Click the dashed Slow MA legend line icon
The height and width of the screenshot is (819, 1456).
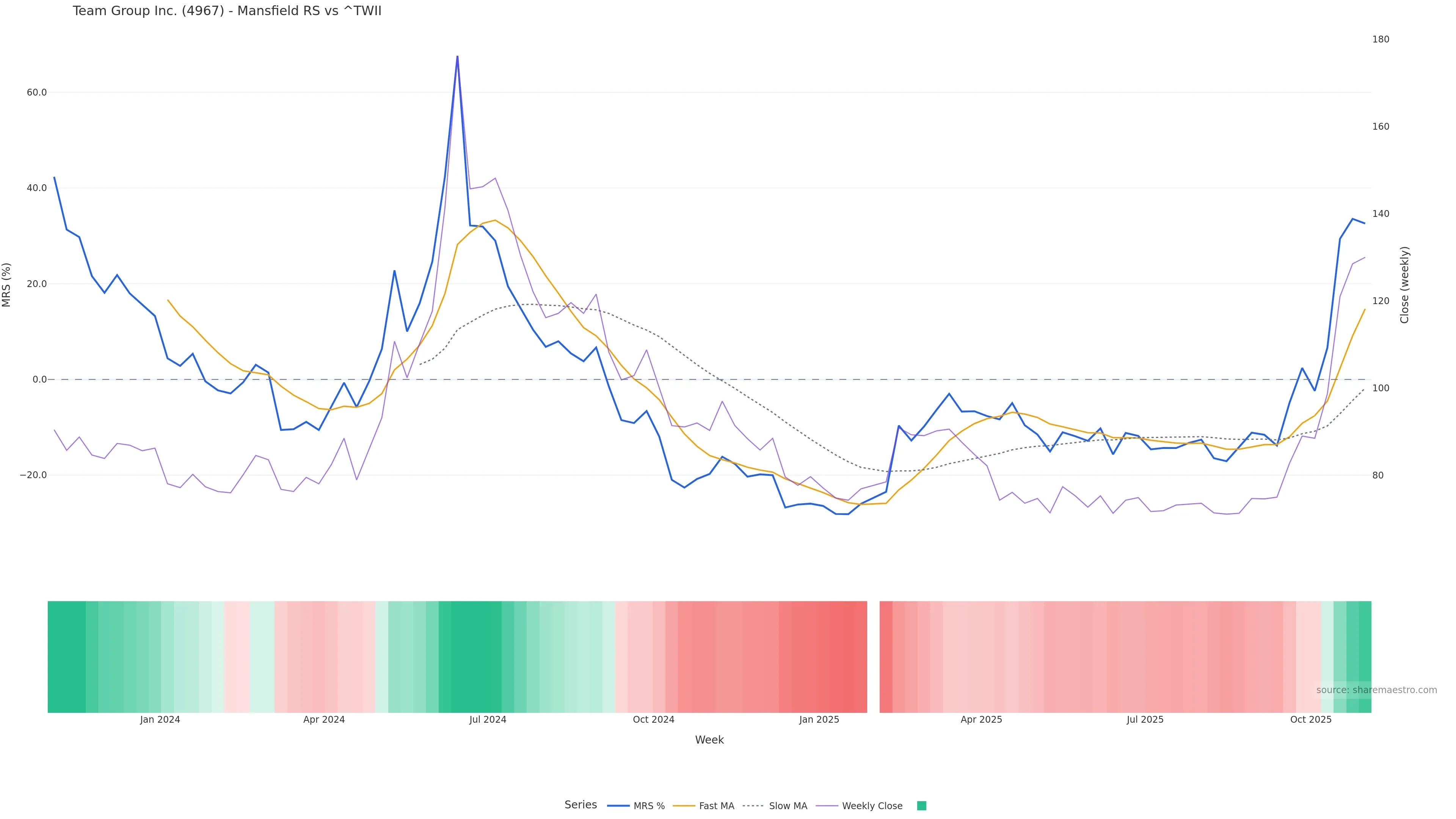753,806
